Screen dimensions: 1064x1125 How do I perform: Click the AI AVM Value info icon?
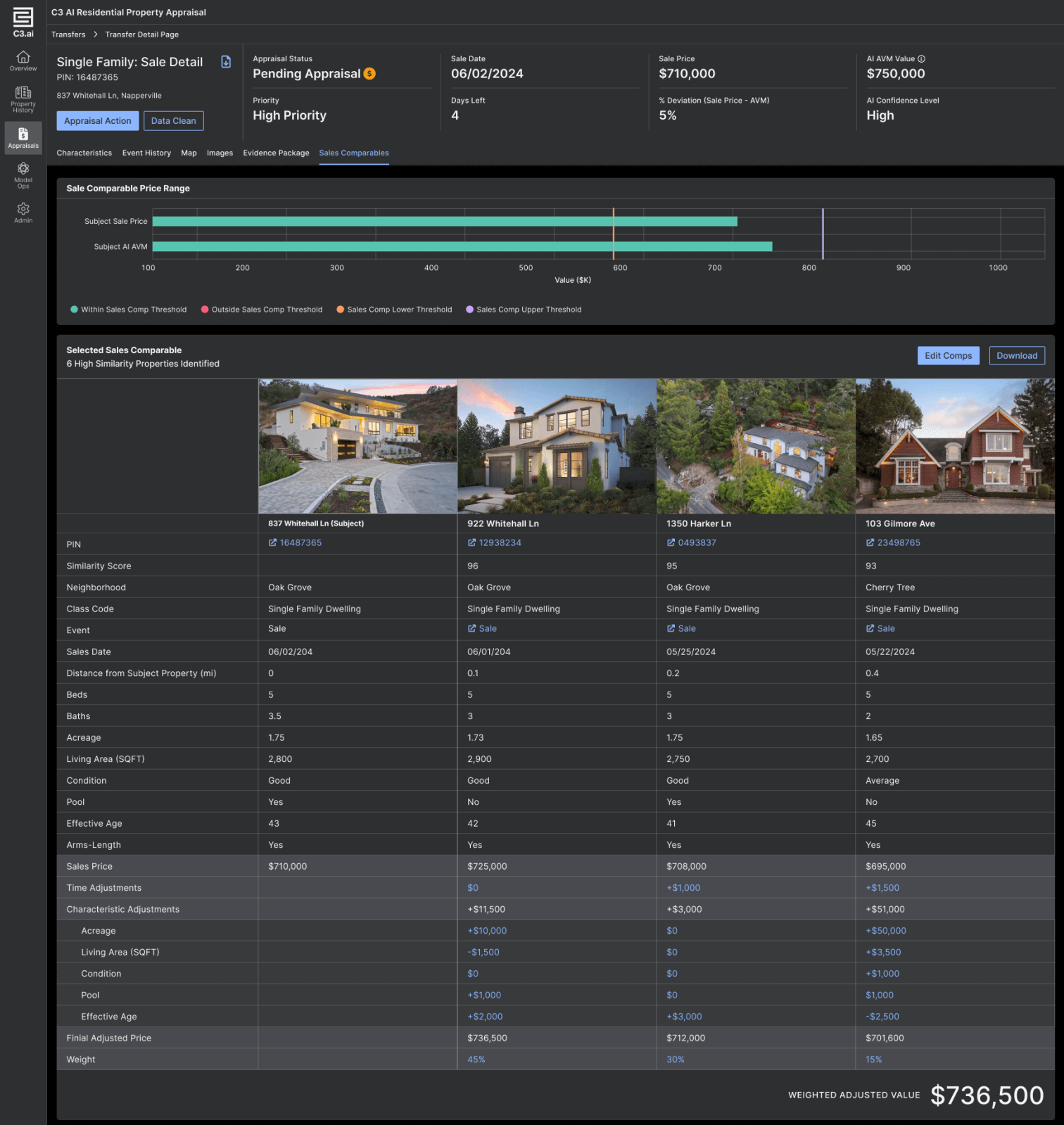point(921,59)
